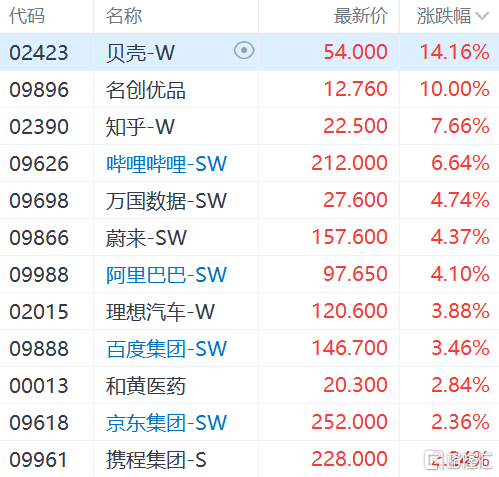Click latest price 228.000
Viewport: 499px width, 477px height.
point(349,459)
